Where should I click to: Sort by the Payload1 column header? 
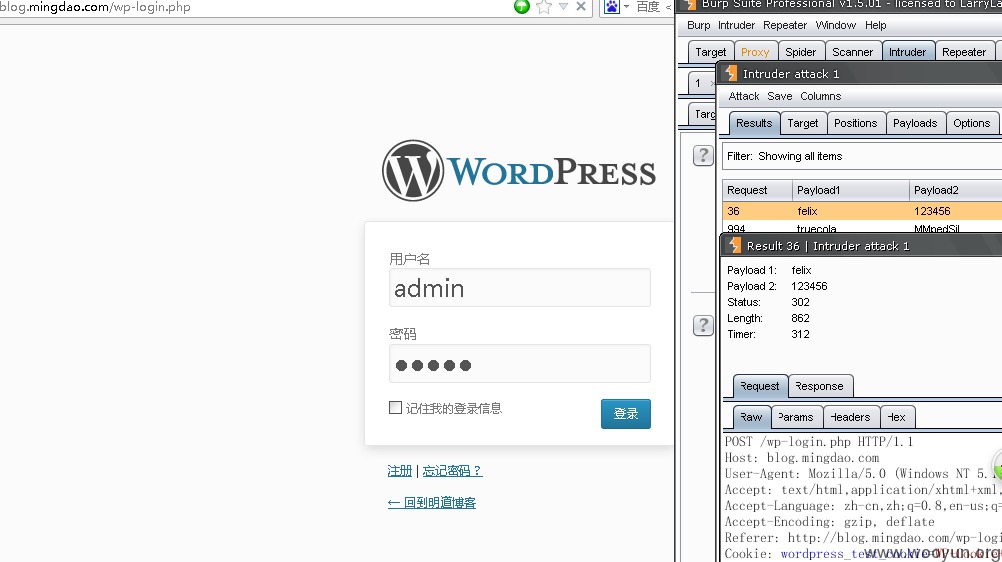[851, 191]
